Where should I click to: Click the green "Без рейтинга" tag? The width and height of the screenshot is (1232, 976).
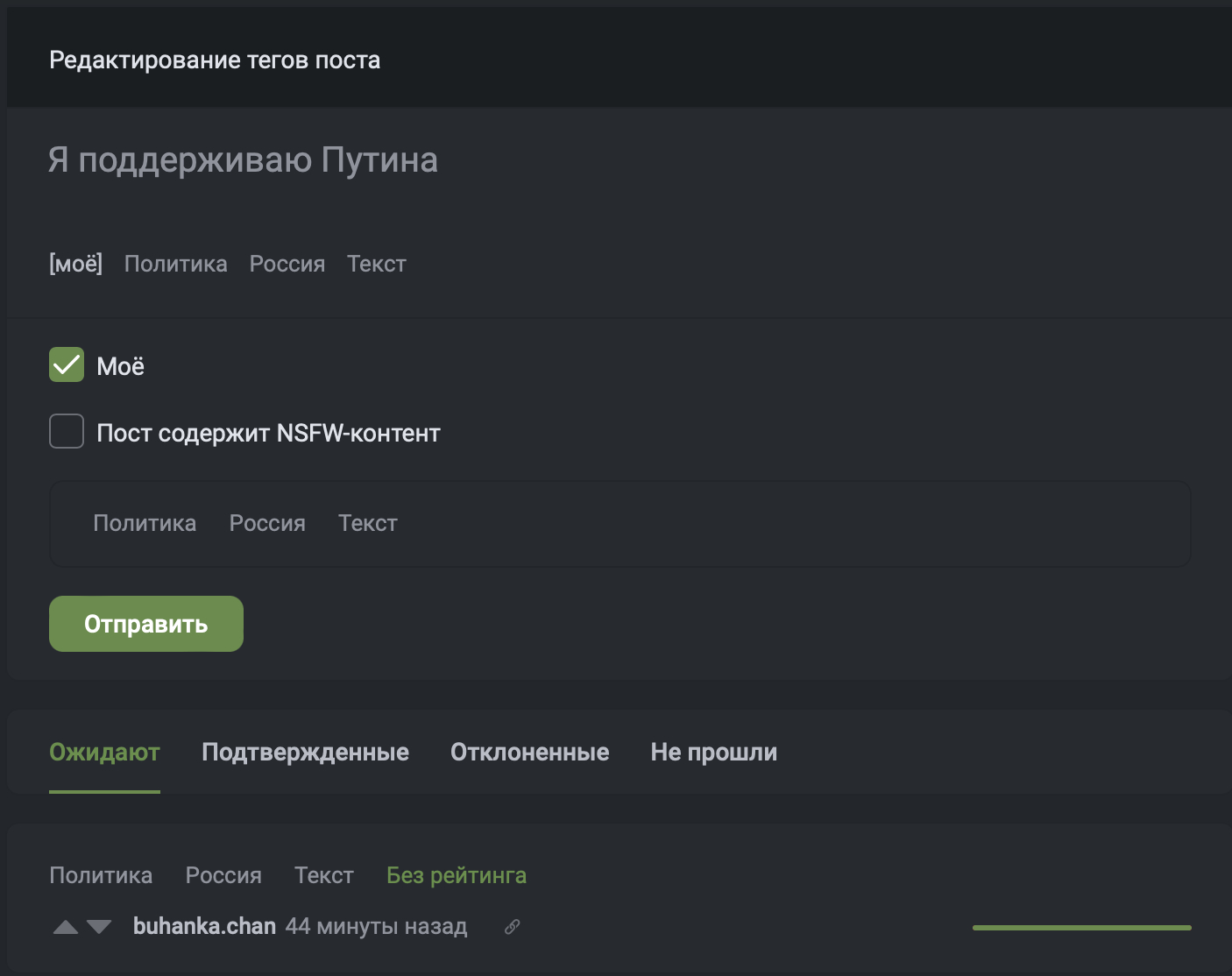(x=457, y=875)
